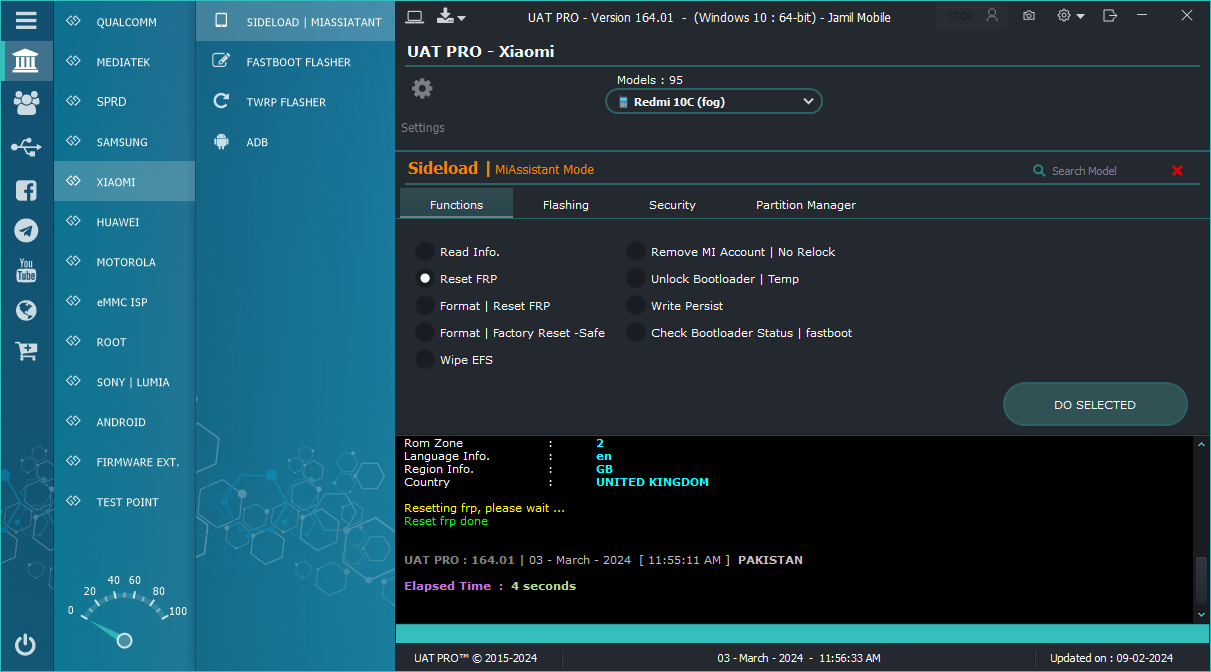Open TWRP Flasher mode
This screenshot has width=1211, height=672.
(x=295, y=102)
